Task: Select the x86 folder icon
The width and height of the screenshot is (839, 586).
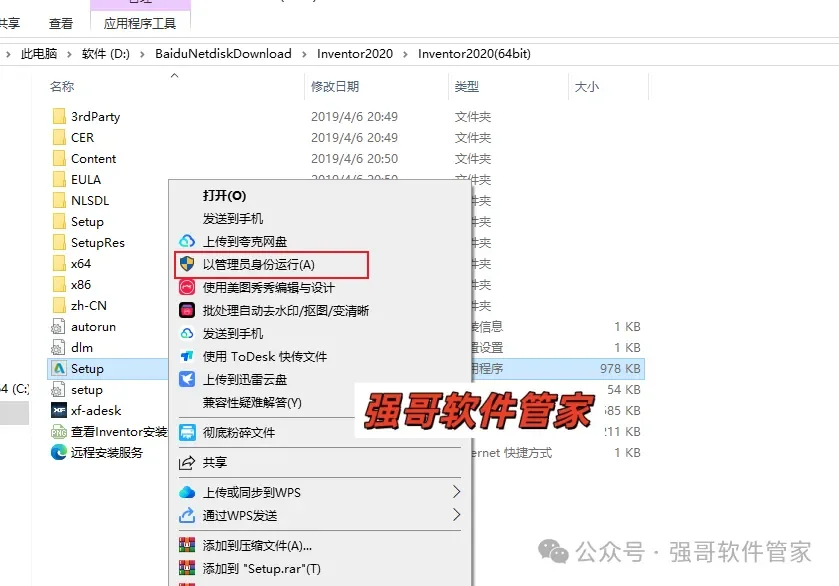Action: pyautogui.click(x=59, y=285)
